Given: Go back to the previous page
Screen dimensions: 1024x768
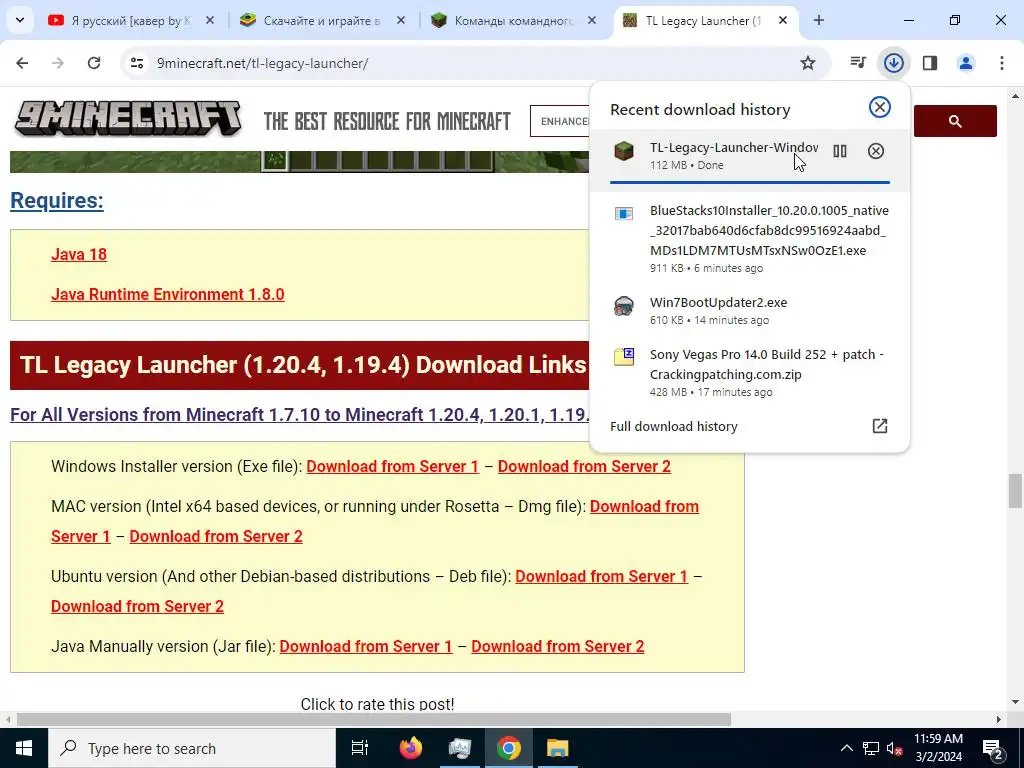Looking at the screenshot, I should [x=22, y=63].
